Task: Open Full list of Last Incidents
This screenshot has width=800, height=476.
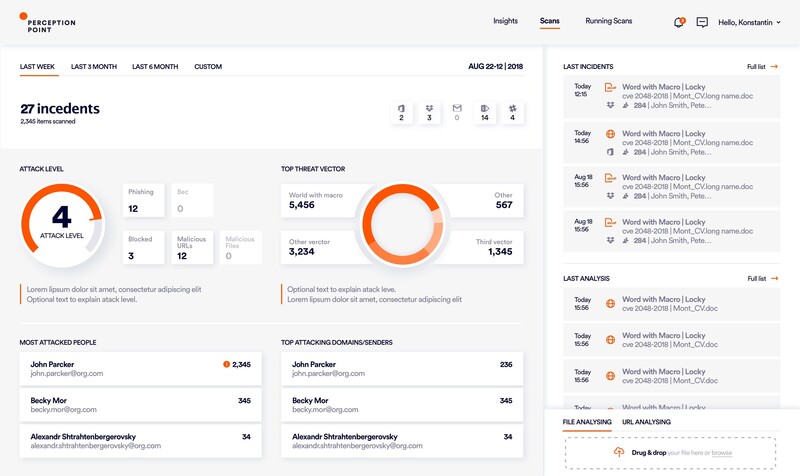Action: coord(762,67)
